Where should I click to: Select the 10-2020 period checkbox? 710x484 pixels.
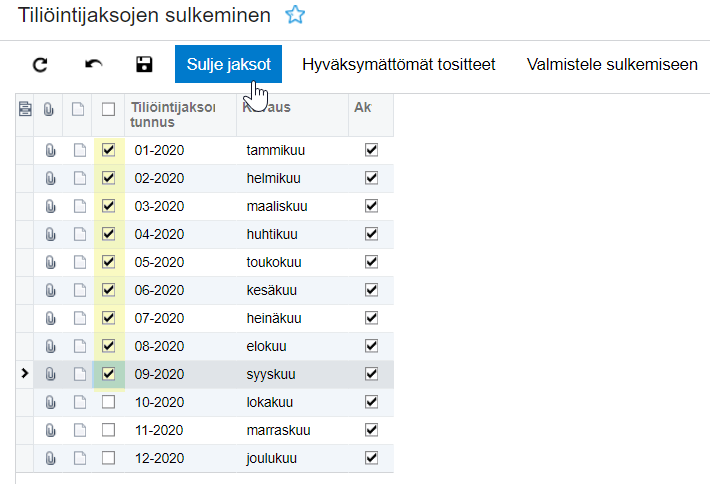pyautogui.click(x=109, y=402)
